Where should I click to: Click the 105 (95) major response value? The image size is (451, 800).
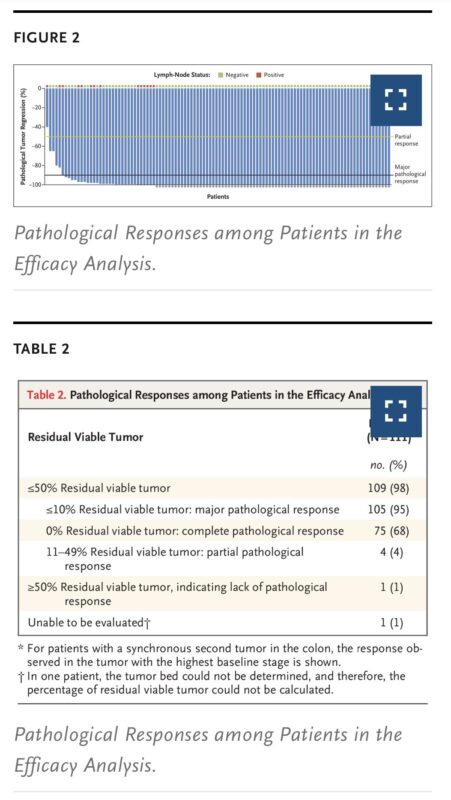point(388,510)
